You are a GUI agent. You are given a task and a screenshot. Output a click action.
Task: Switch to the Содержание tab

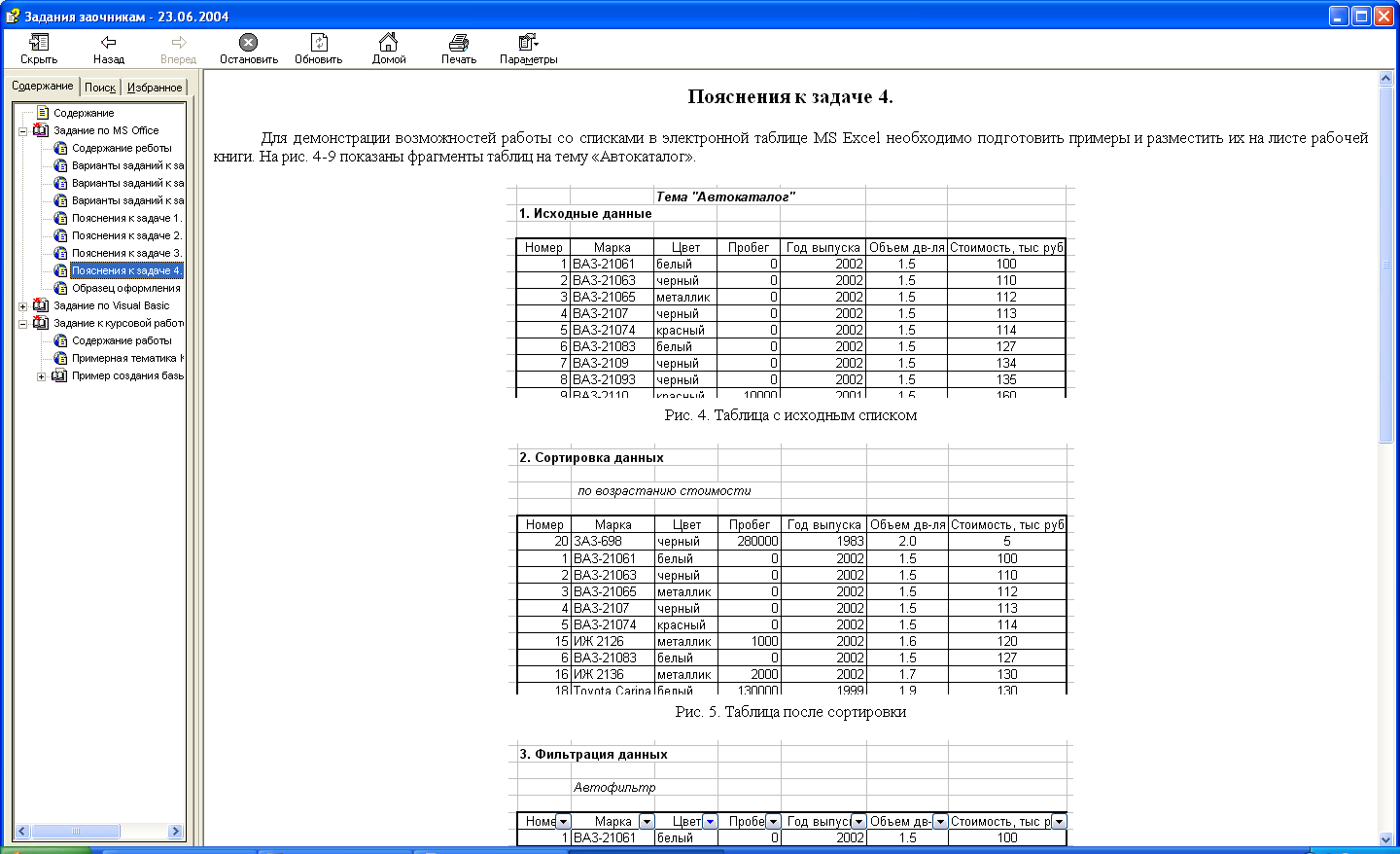(x=43, y=86)
